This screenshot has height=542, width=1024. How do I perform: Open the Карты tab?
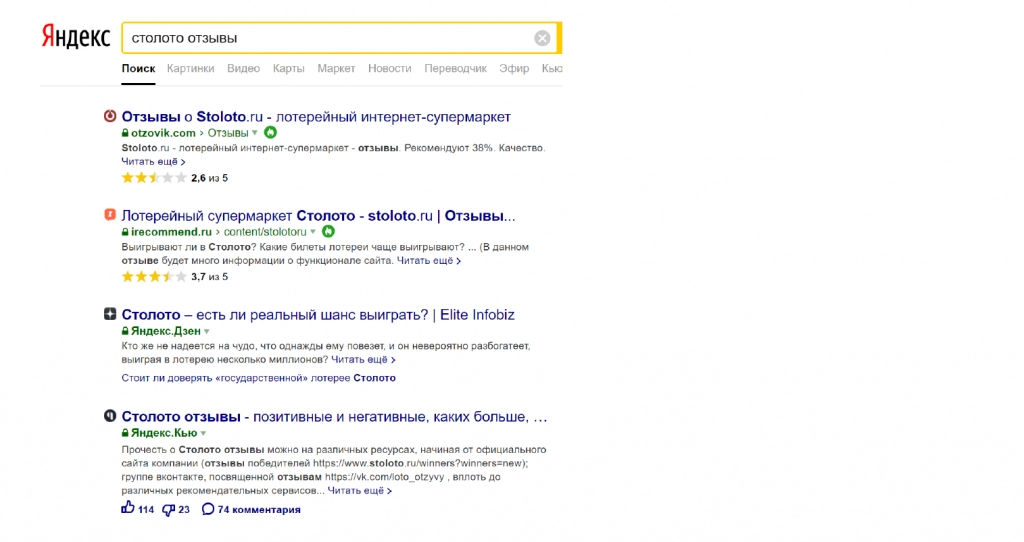click(289, 69)
